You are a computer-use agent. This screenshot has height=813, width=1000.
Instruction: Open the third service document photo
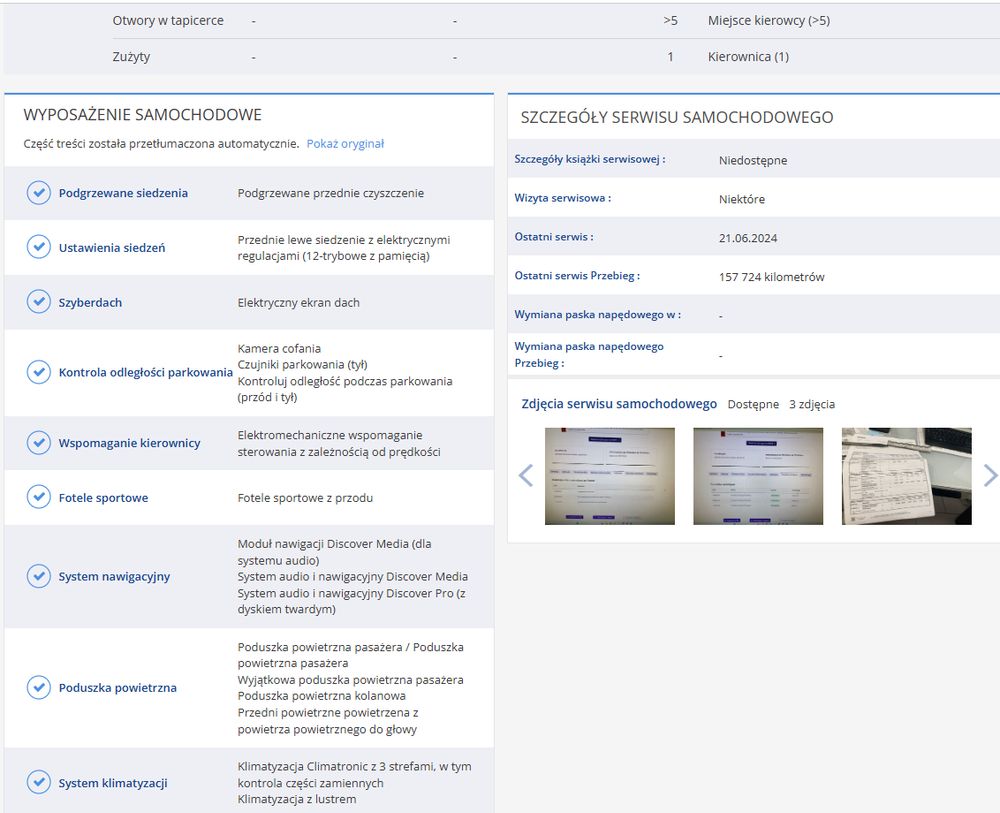[x=906, y=476]
